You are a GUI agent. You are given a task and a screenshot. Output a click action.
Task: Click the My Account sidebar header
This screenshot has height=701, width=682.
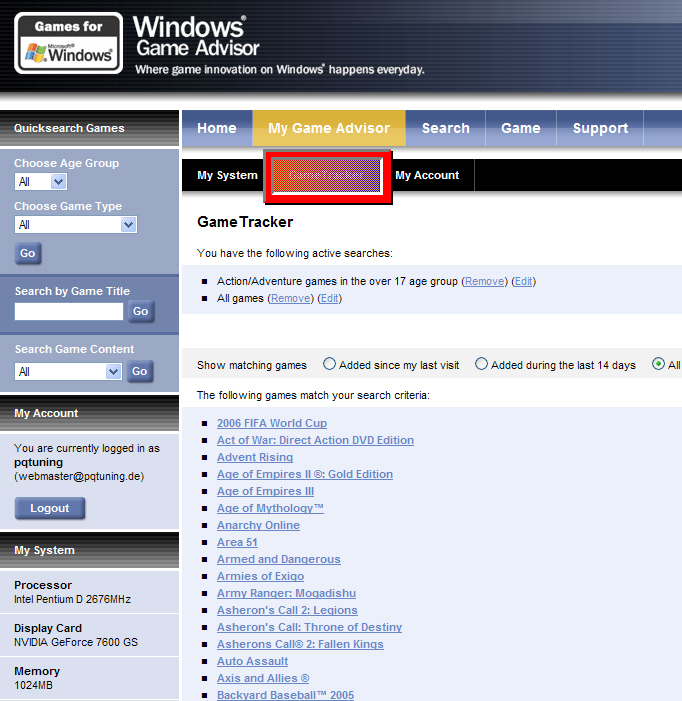point(89,413)
